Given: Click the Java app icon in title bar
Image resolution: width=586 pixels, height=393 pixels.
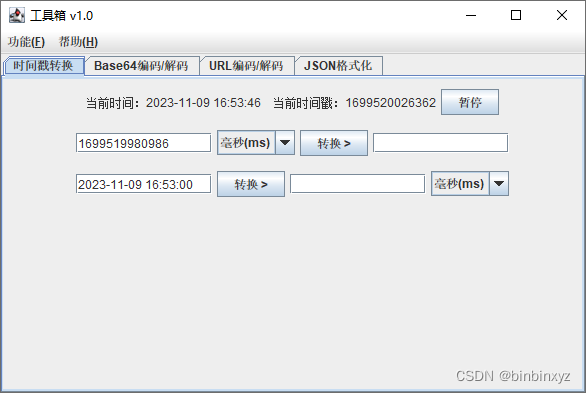Looking at the screenshot, I should point(17,15).
